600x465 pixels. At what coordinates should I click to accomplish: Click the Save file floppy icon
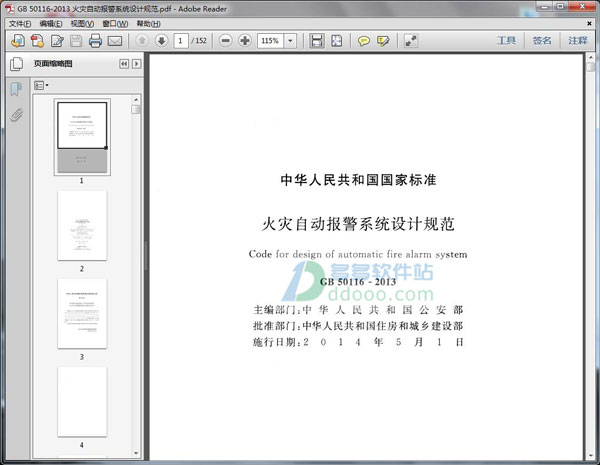[76, 41]
